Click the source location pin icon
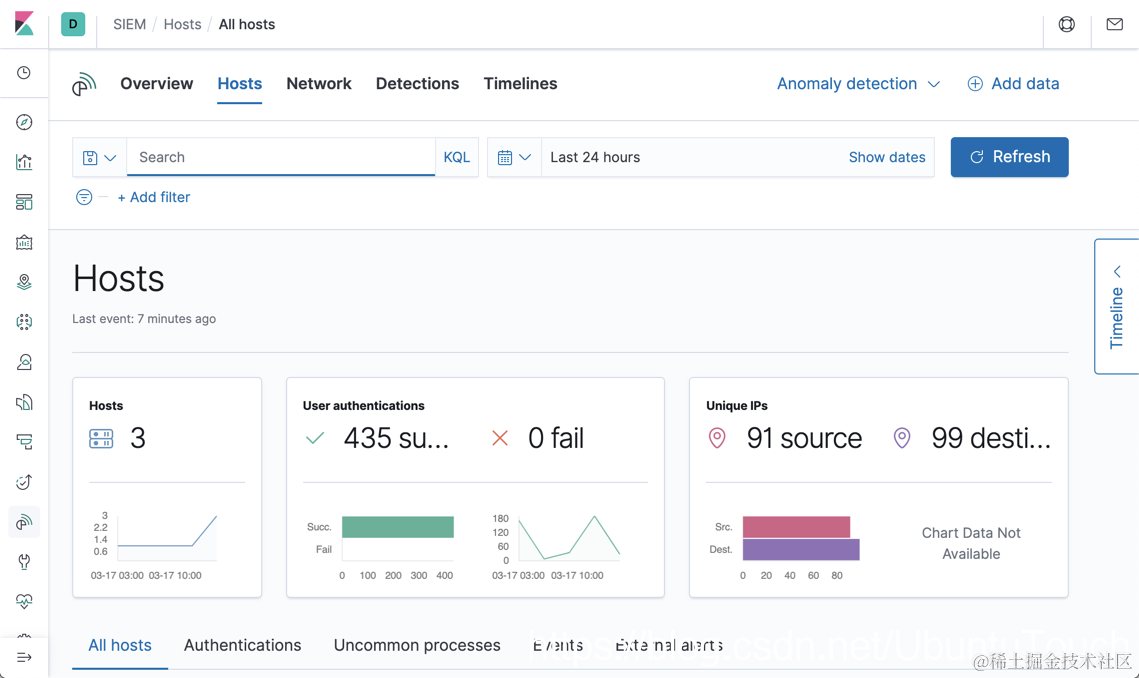Image resolution: width=1139 pixels, height=678 pixels. 717,438
